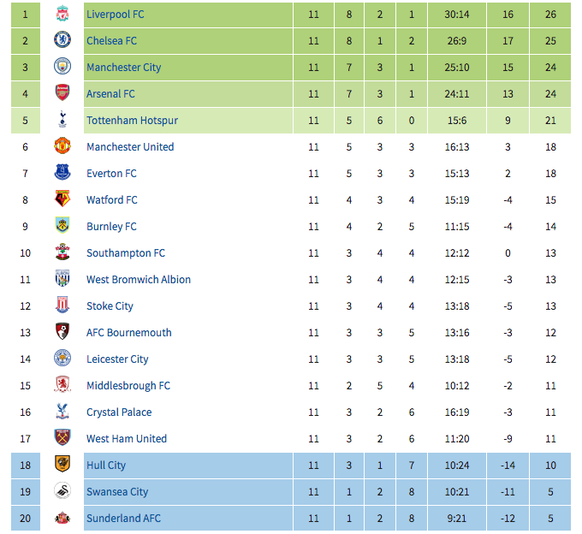Select the Leicester City team link

[117, 359]
